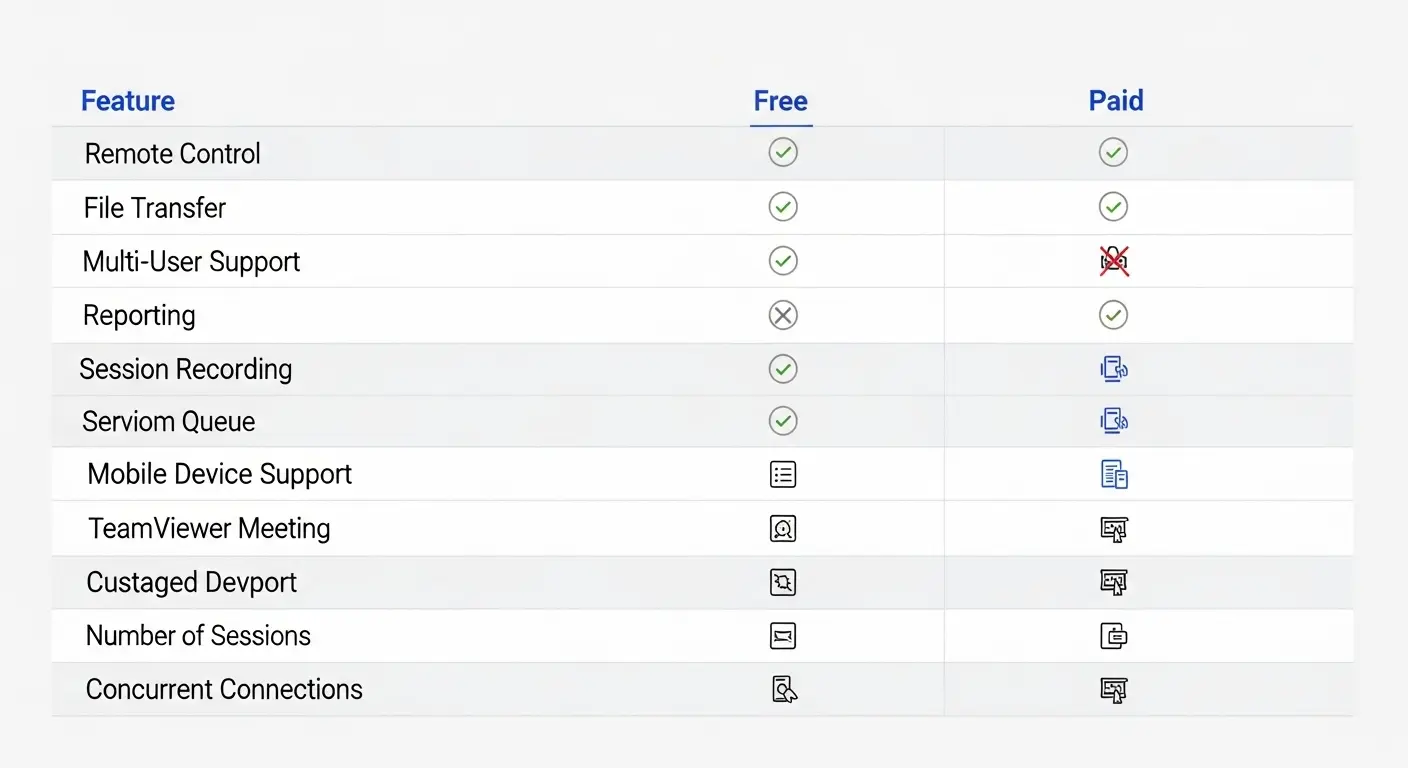
Task: Click the File Transfer Paid checkmark
Action: tap(1113, 207)
